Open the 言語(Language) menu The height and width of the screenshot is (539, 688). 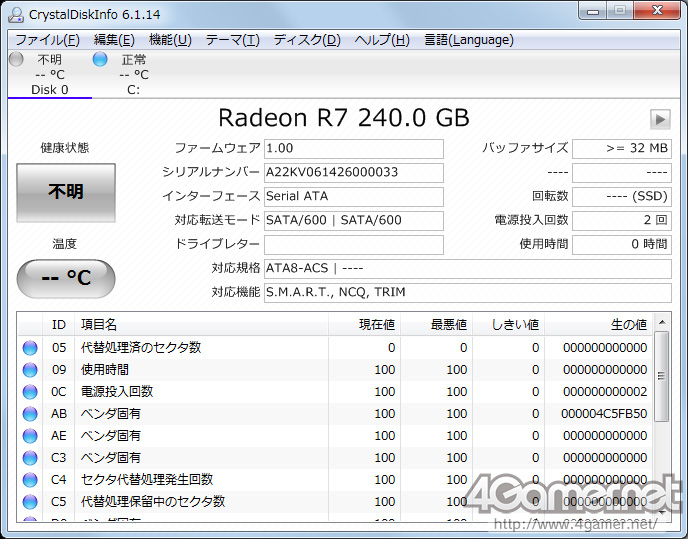pyautogui.click(x=468, y=40)
